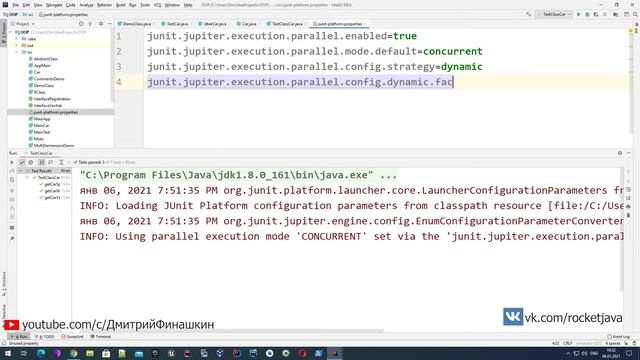Expand the out folder
Image resolution: width=640 pixels, height=360 pixels.
tap(17, 45)
